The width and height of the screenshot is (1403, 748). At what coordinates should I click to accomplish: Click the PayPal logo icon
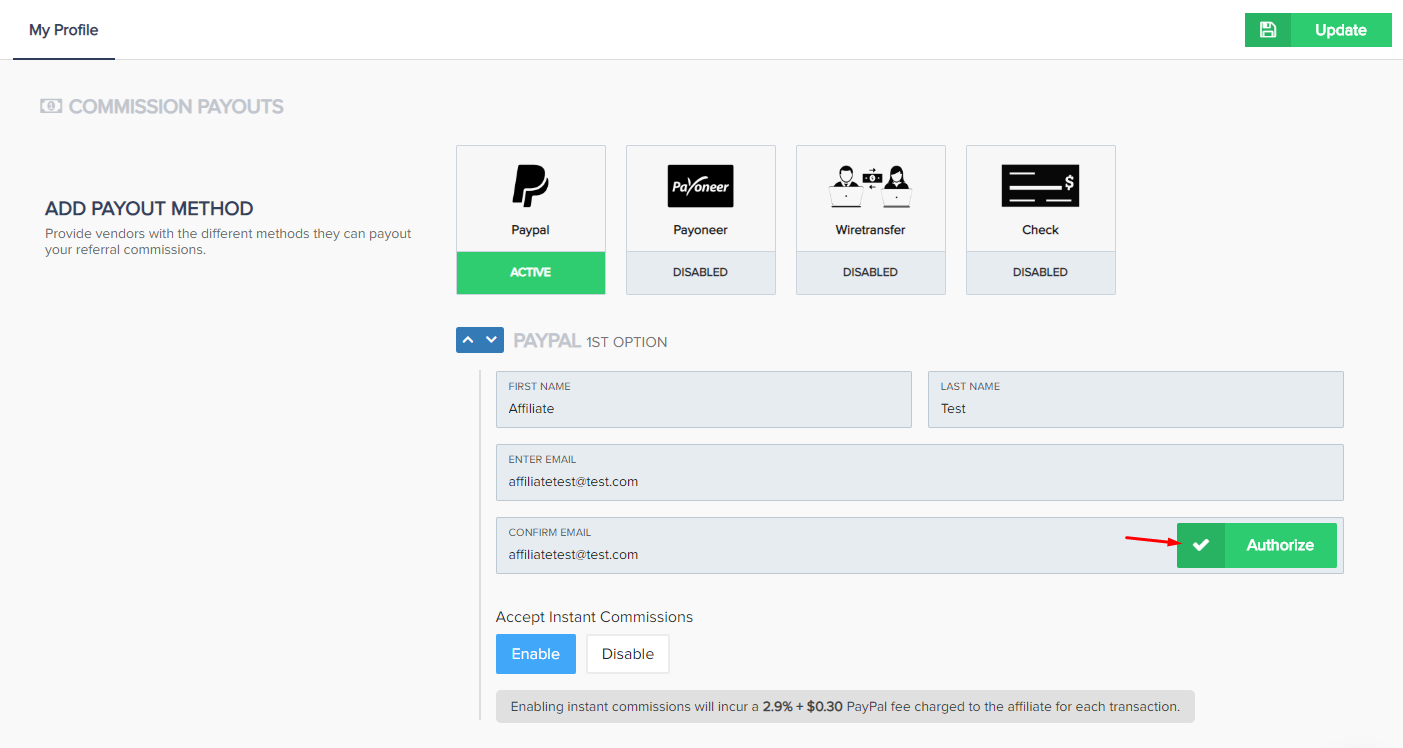coord(530,186)
